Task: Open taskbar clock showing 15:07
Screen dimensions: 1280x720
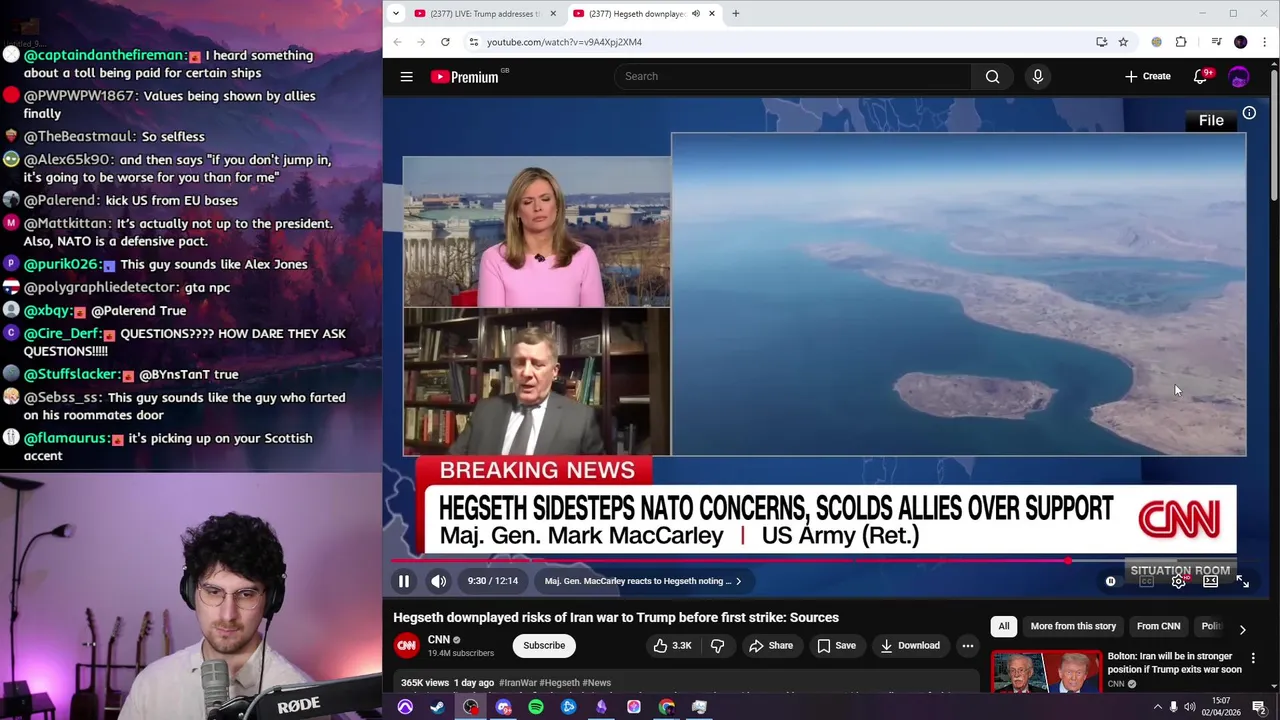Action: coord(1221,707)
